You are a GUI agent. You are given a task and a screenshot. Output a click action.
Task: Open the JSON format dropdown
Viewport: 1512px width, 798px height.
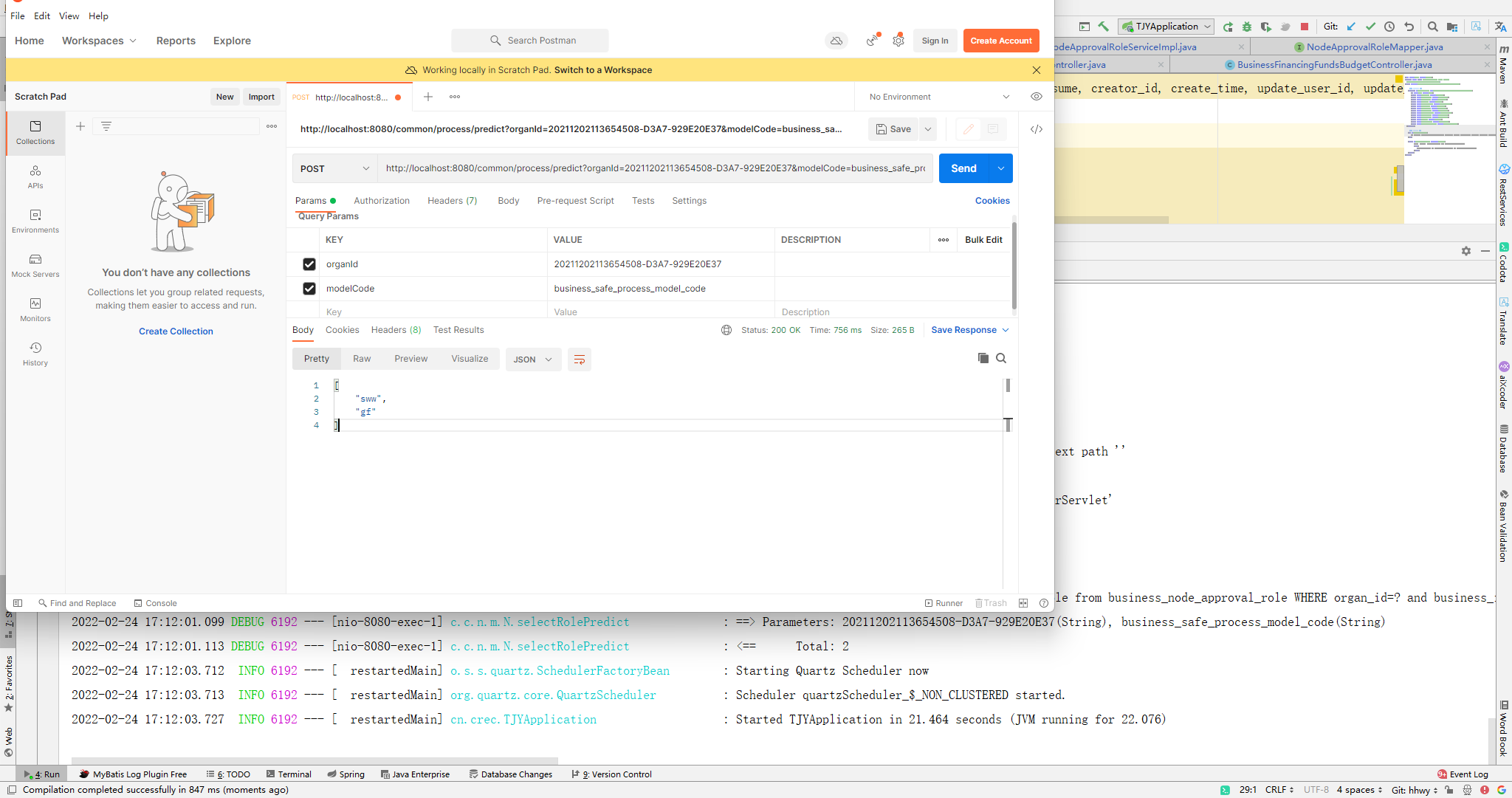pyautogui.click(x=533, y=360)
